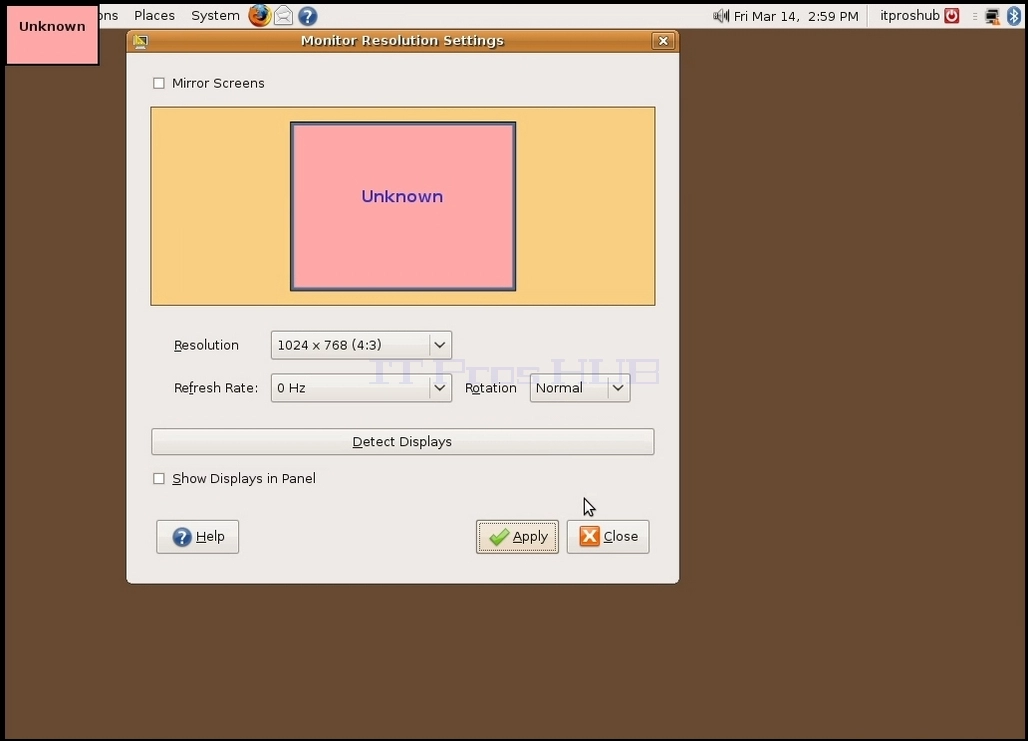
Task: Click the date and time clock
Action: click(x=796, y=16)
